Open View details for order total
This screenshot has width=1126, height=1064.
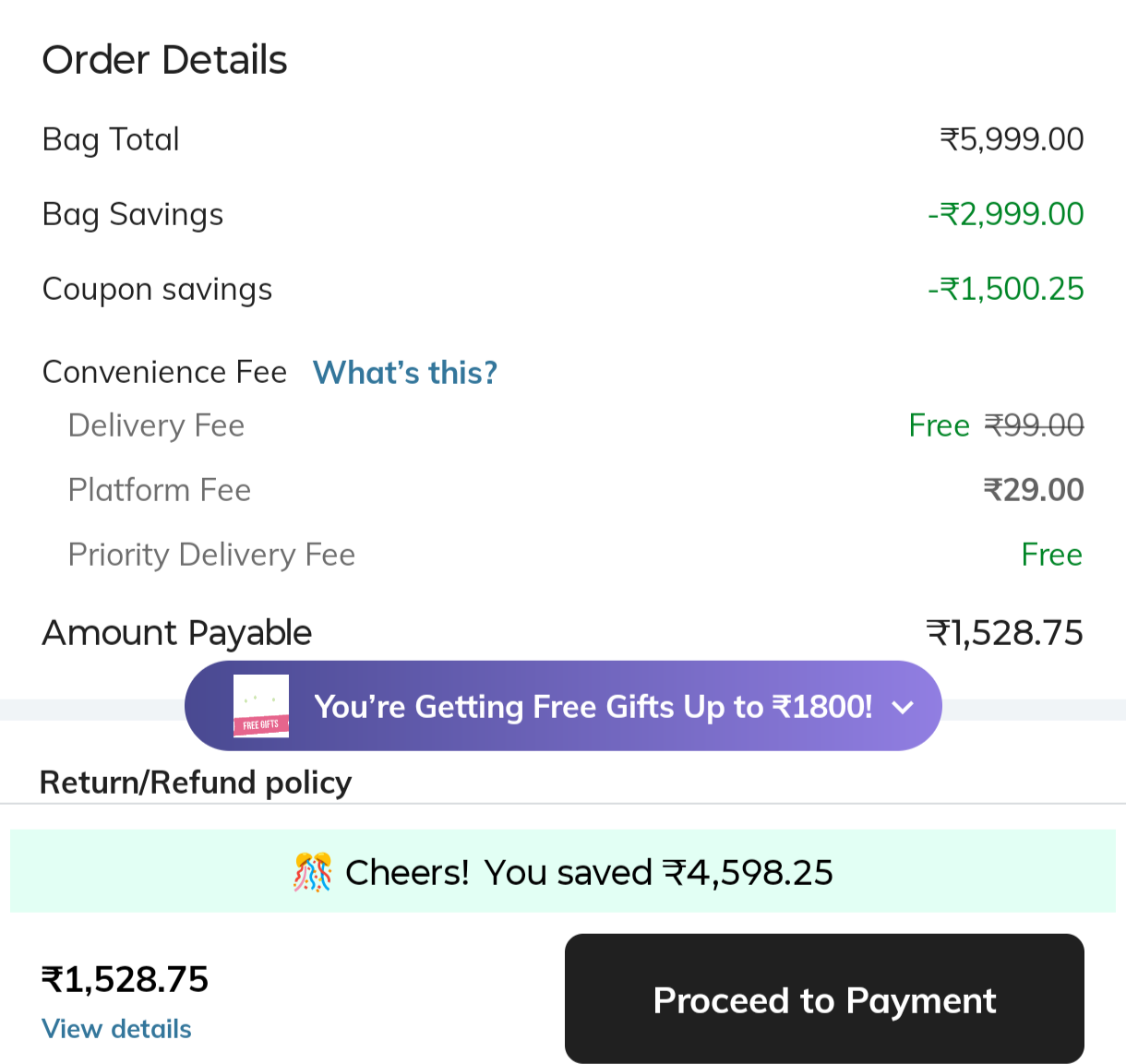[x=115, y=1028]
